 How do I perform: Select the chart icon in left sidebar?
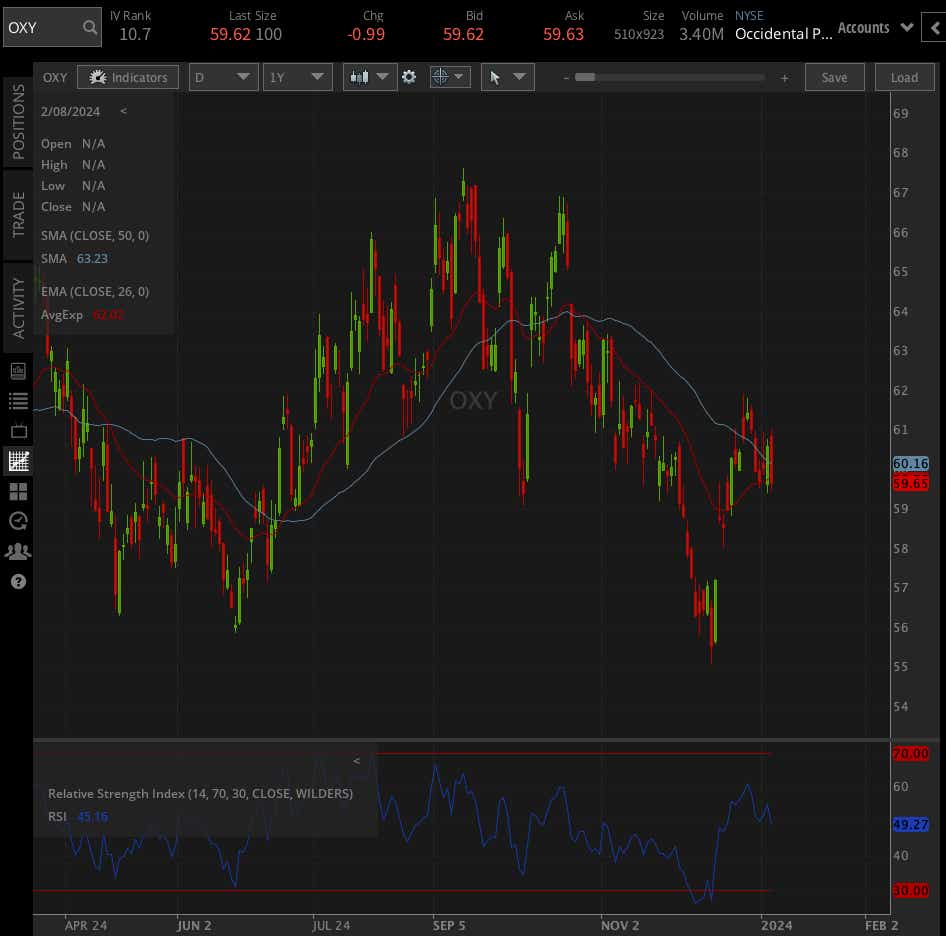(18, 461)
